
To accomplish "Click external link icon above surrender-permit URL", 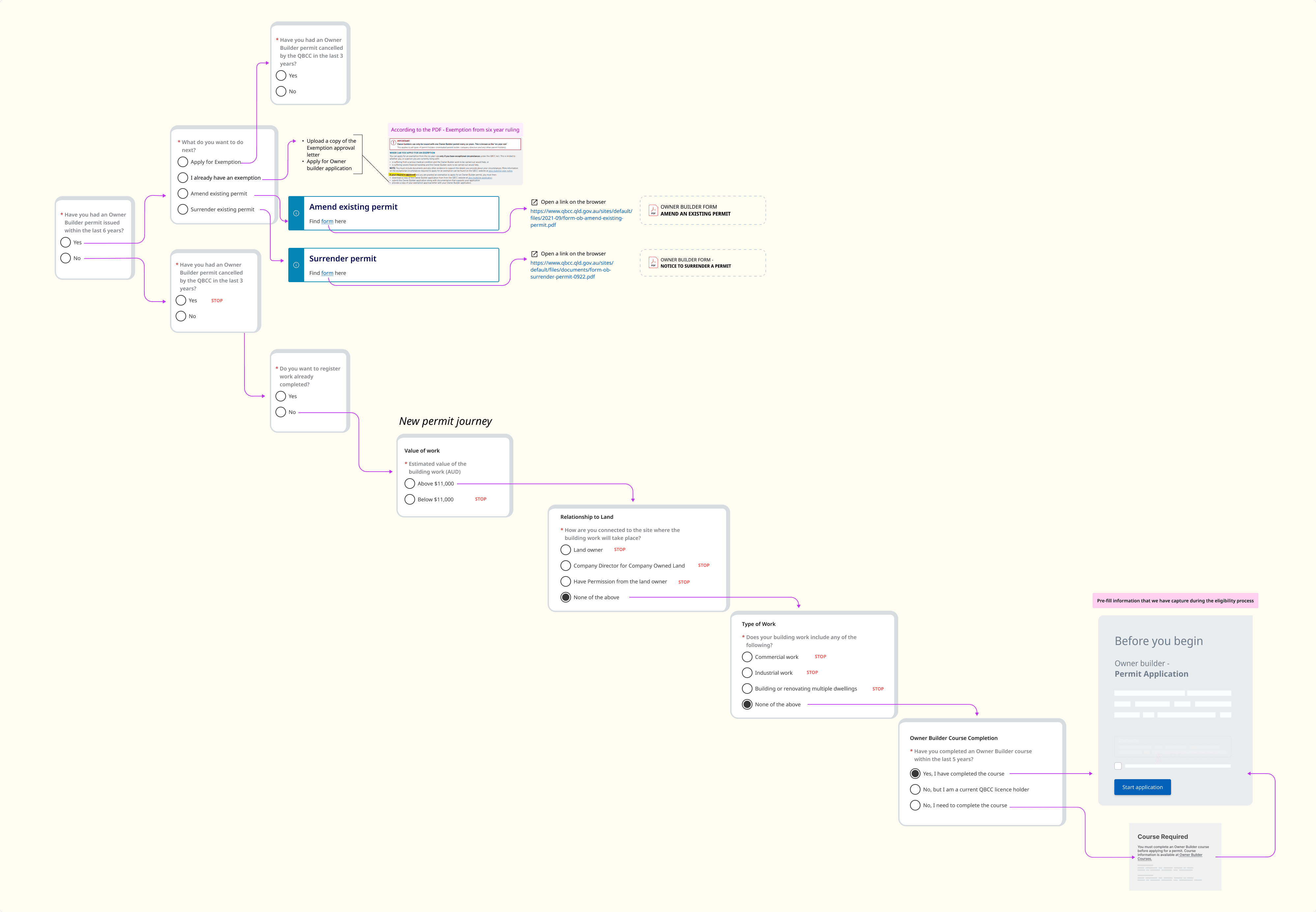I will click(x=534, y=254).
